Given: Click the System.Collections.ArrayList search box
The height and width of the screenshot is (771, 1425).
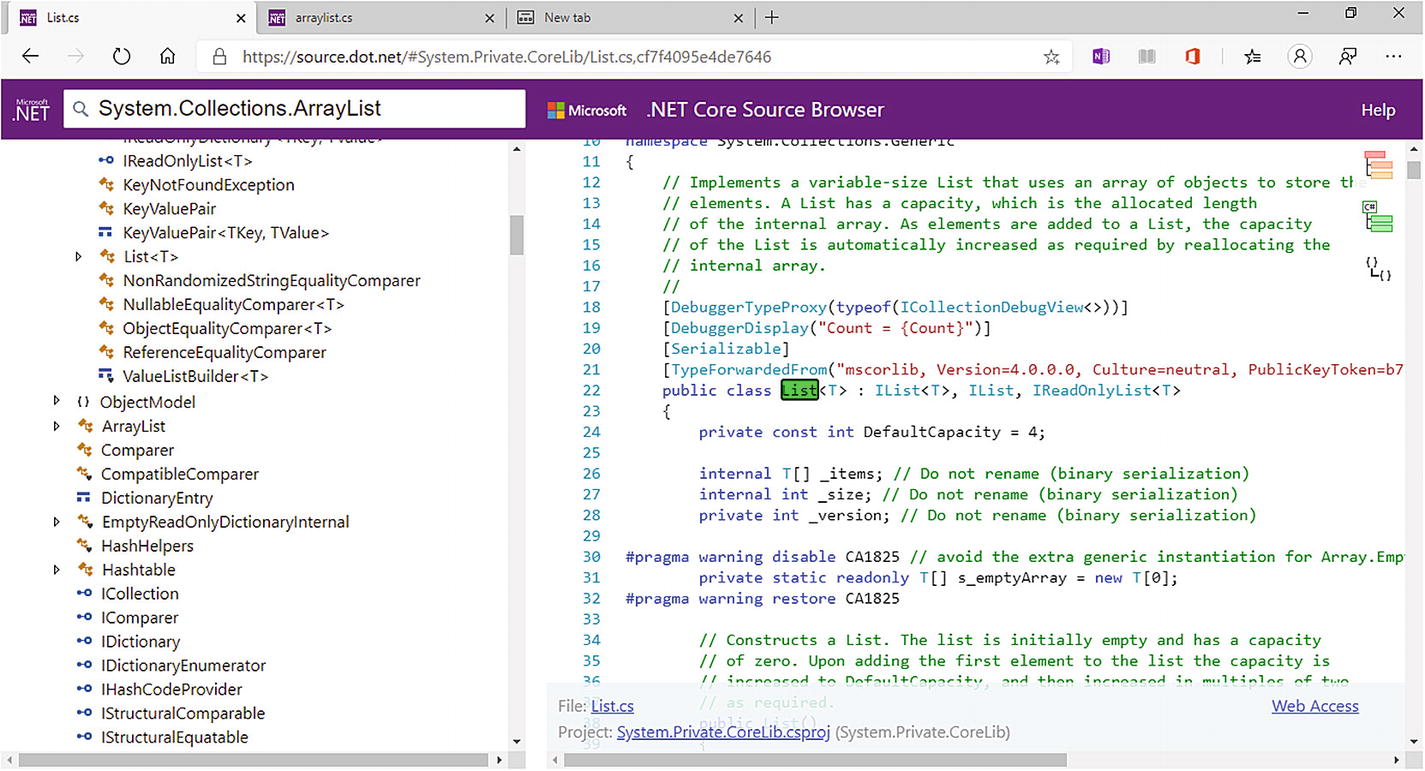Looking at the screenshot, I should coord(295,109).
